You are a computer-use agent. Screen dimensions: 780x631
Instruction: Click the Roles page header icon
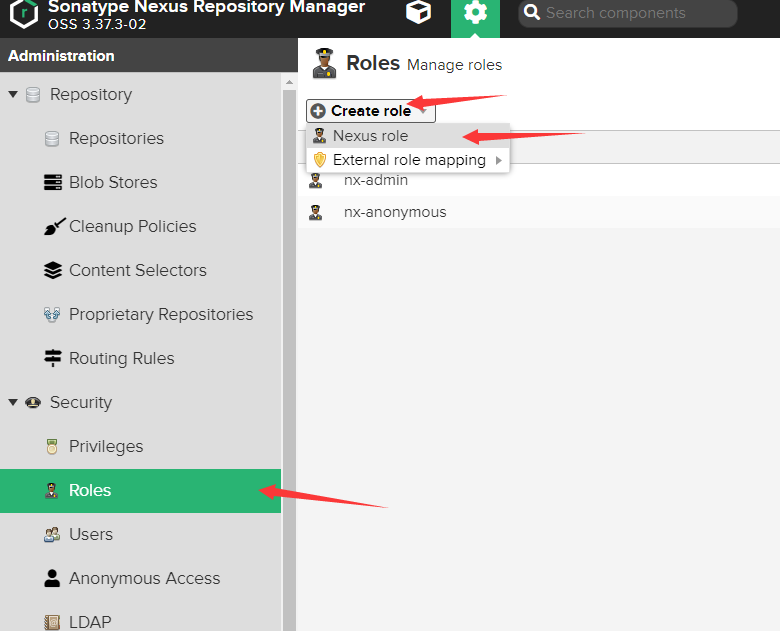point(324,63)
